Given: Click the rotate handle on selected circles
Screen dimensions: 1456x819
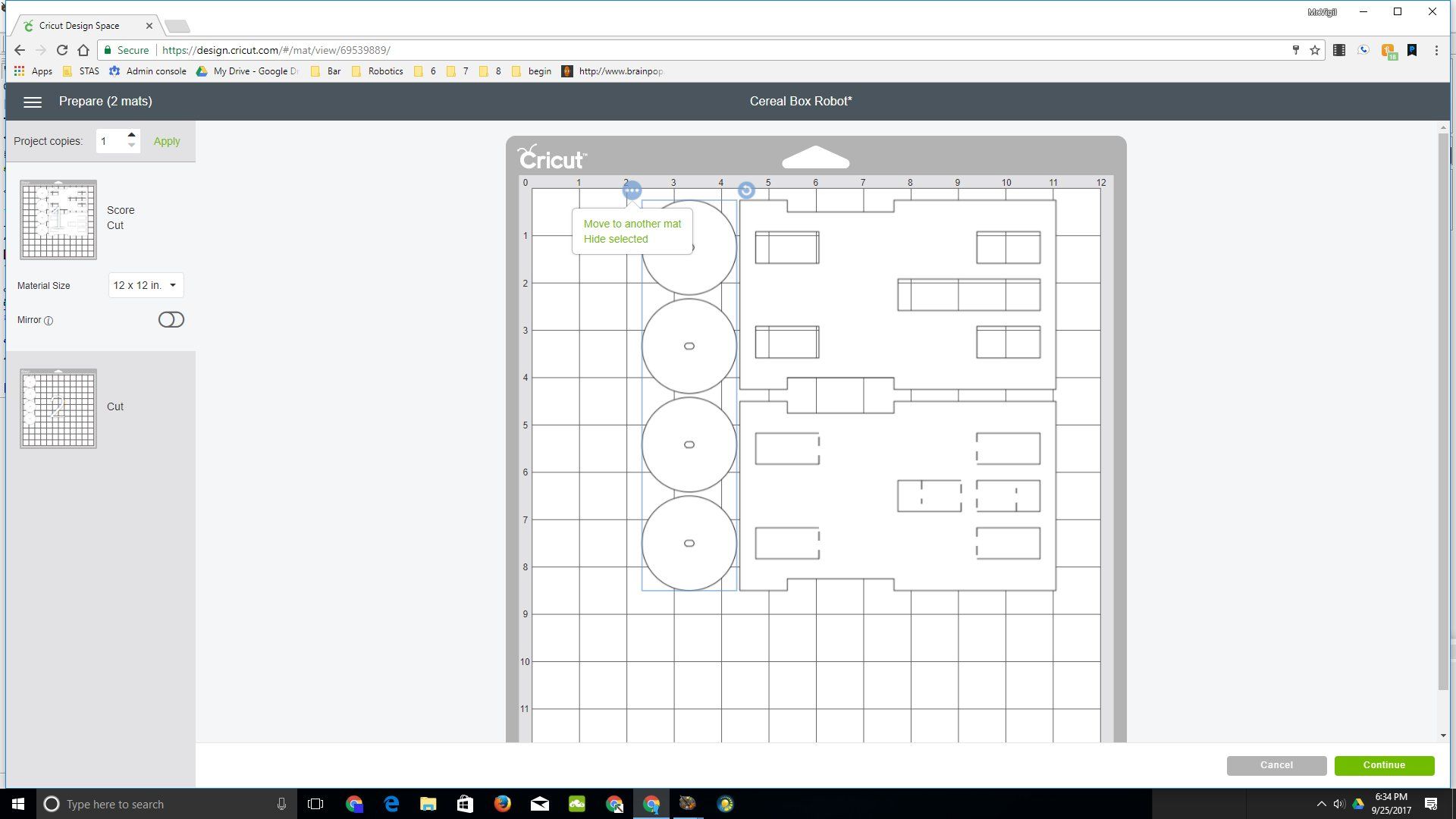Looking at the screenshot, I should 746,190.
